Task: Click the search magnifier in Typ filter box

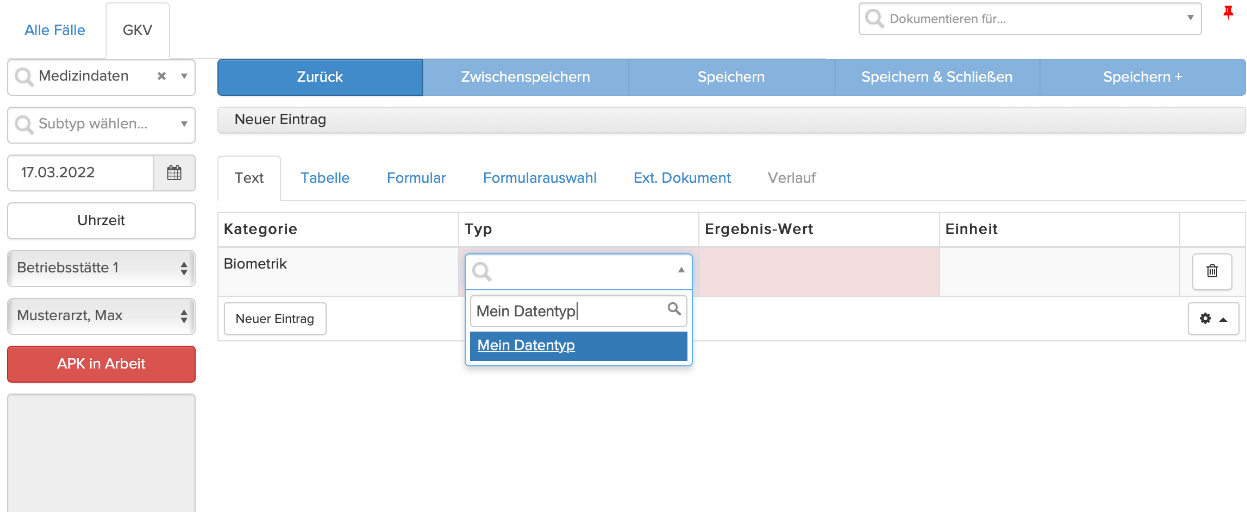Action: 675,310
